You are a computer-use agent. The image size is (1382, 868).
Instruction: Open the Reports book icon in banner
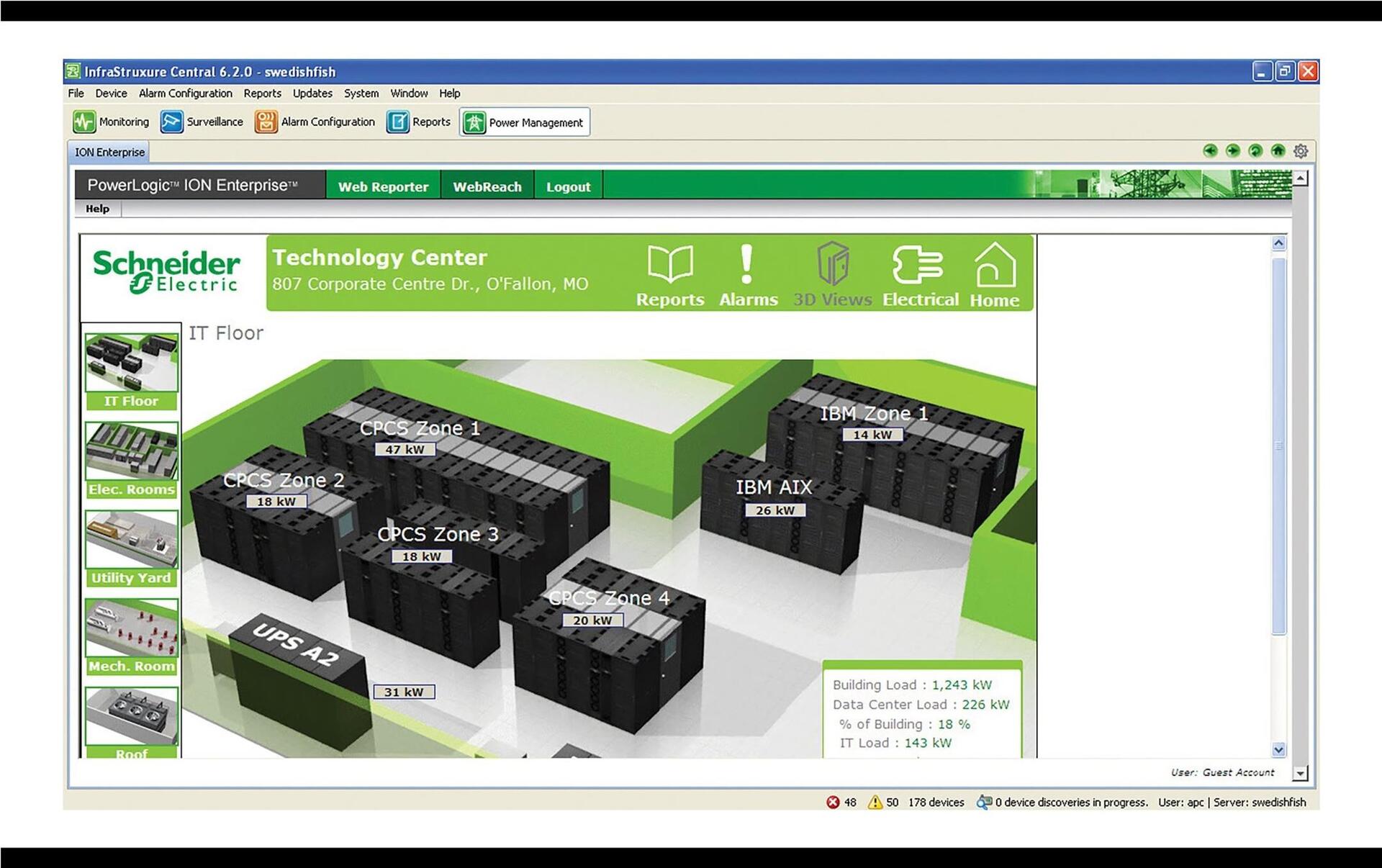(670, 264)
